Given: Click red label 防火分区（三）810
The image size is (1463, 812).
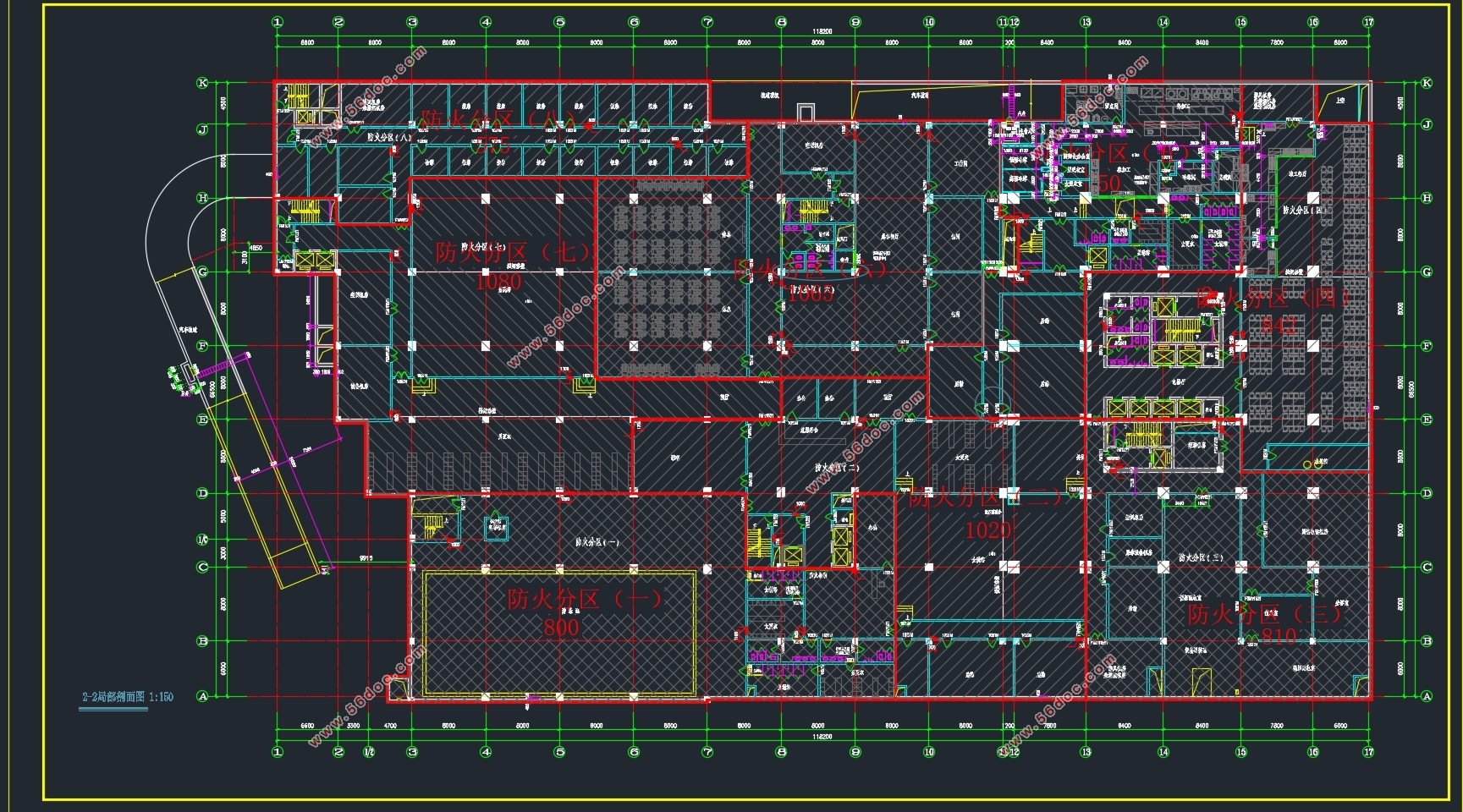Looking at the screenshot, I should coord(1264,624).
